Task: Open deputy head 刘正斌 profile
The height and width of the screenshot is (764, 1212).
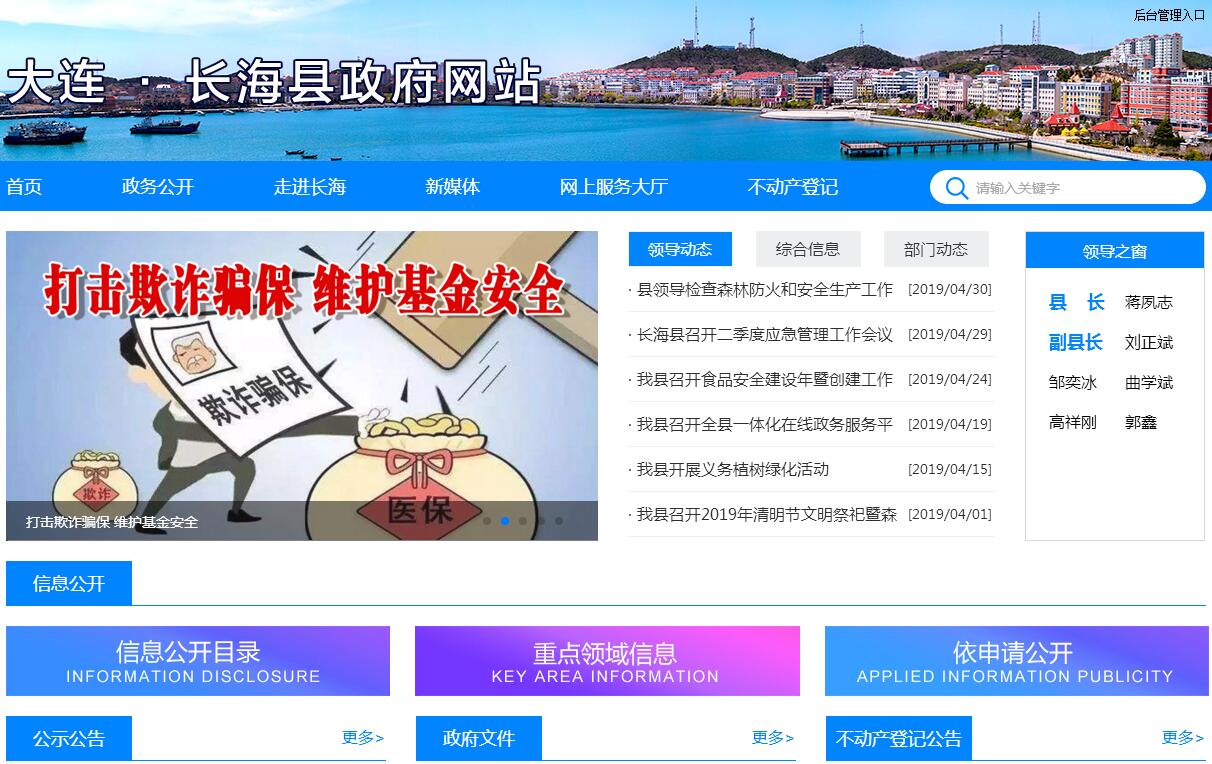Action: point(1149,342)
